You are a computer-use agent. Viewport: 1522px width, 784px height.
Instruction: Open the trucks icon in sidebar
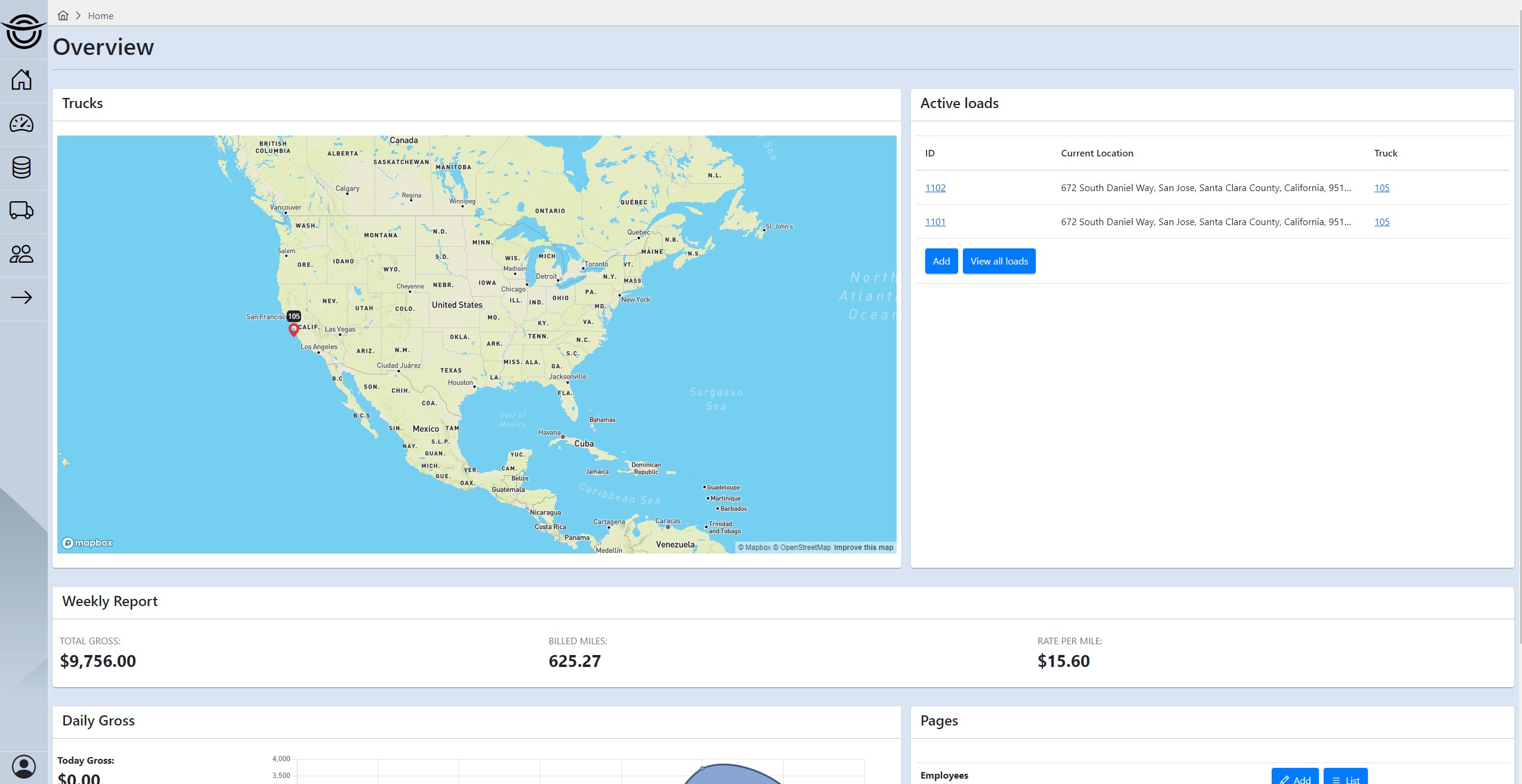click(x=22, y=210)
